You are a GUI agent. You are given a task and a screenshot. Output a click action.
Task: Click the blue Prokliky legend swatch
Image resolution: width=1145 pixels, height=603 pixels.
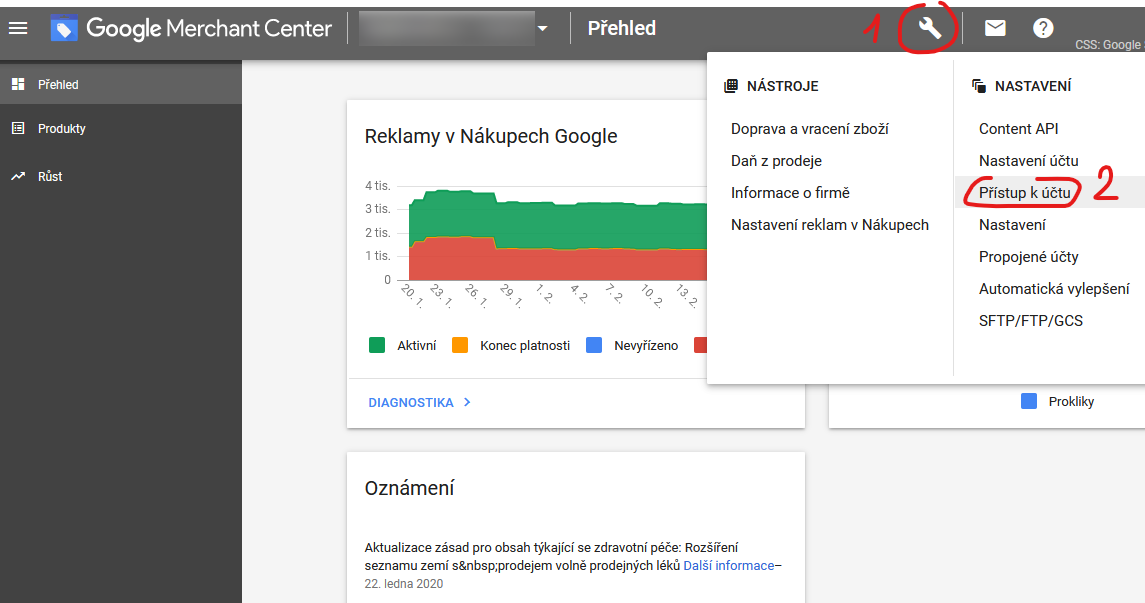click(1029, 401)
